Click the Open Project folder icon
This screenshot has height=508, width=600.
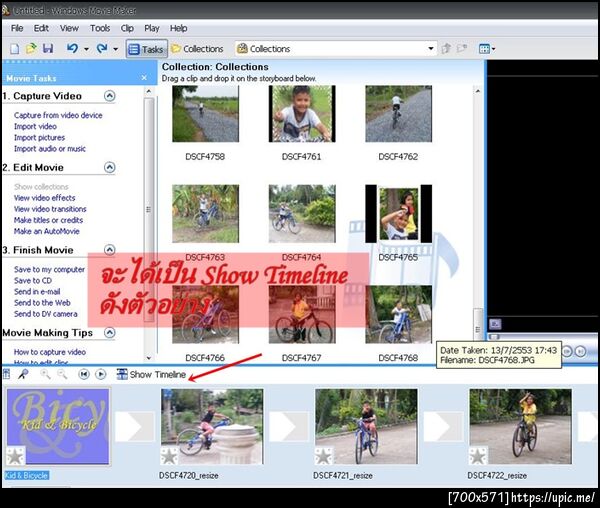click(x=31, y=49)
